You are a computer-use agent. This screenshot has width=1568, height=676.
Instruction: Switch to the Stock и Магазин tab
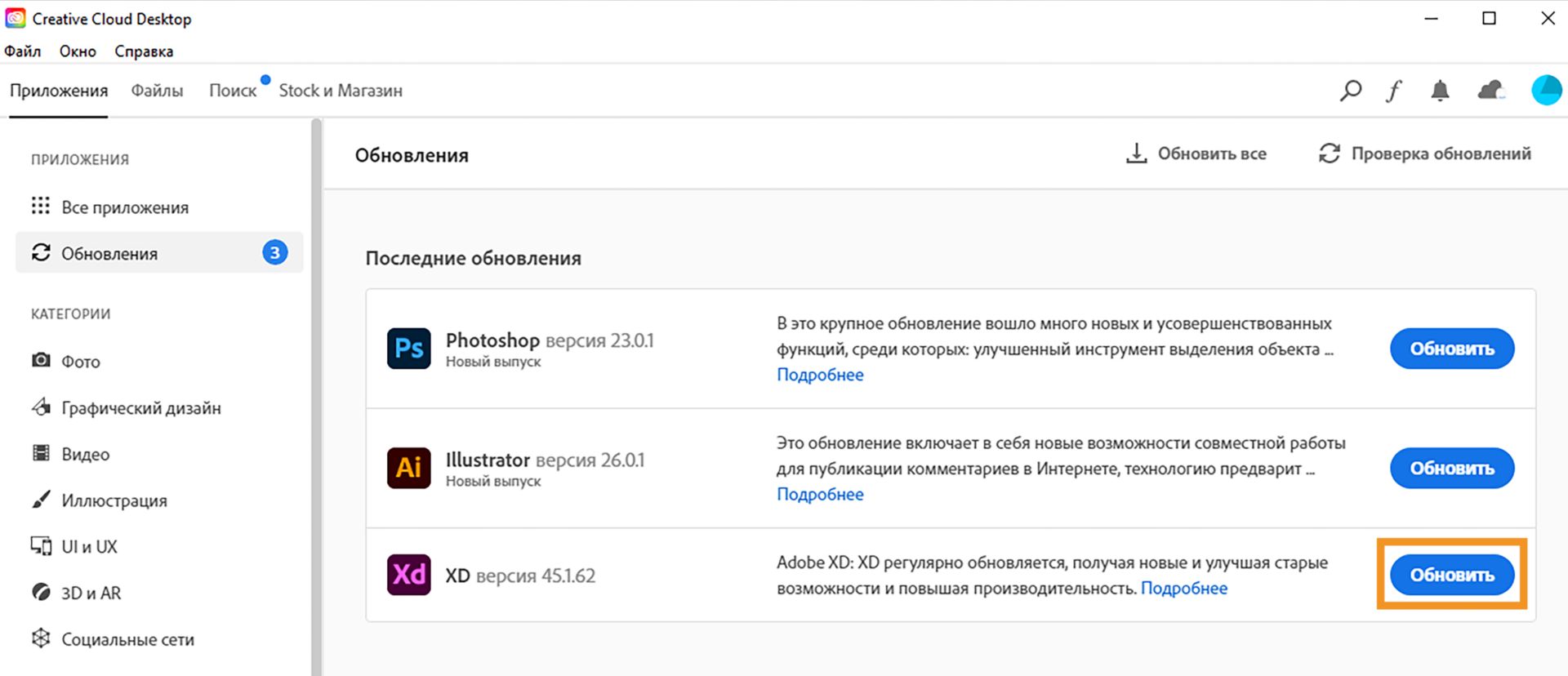(x=341, y=91)
